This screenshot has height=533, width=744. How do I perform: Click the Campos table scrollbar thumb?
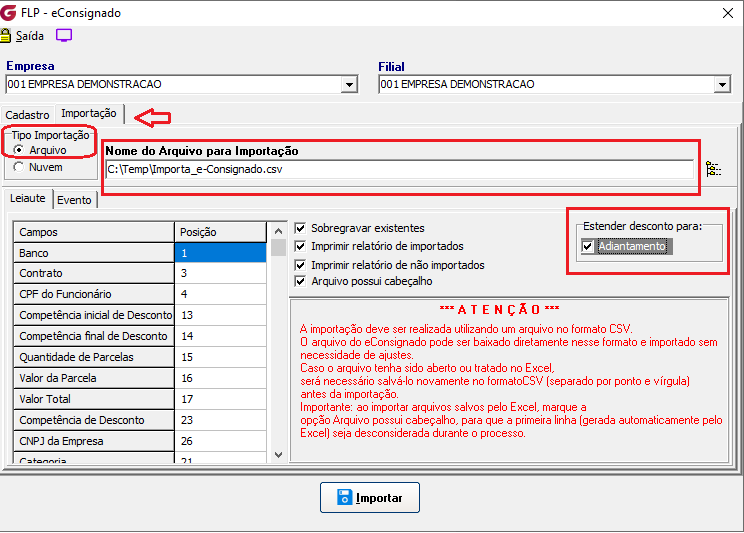[x=279, y=247]
